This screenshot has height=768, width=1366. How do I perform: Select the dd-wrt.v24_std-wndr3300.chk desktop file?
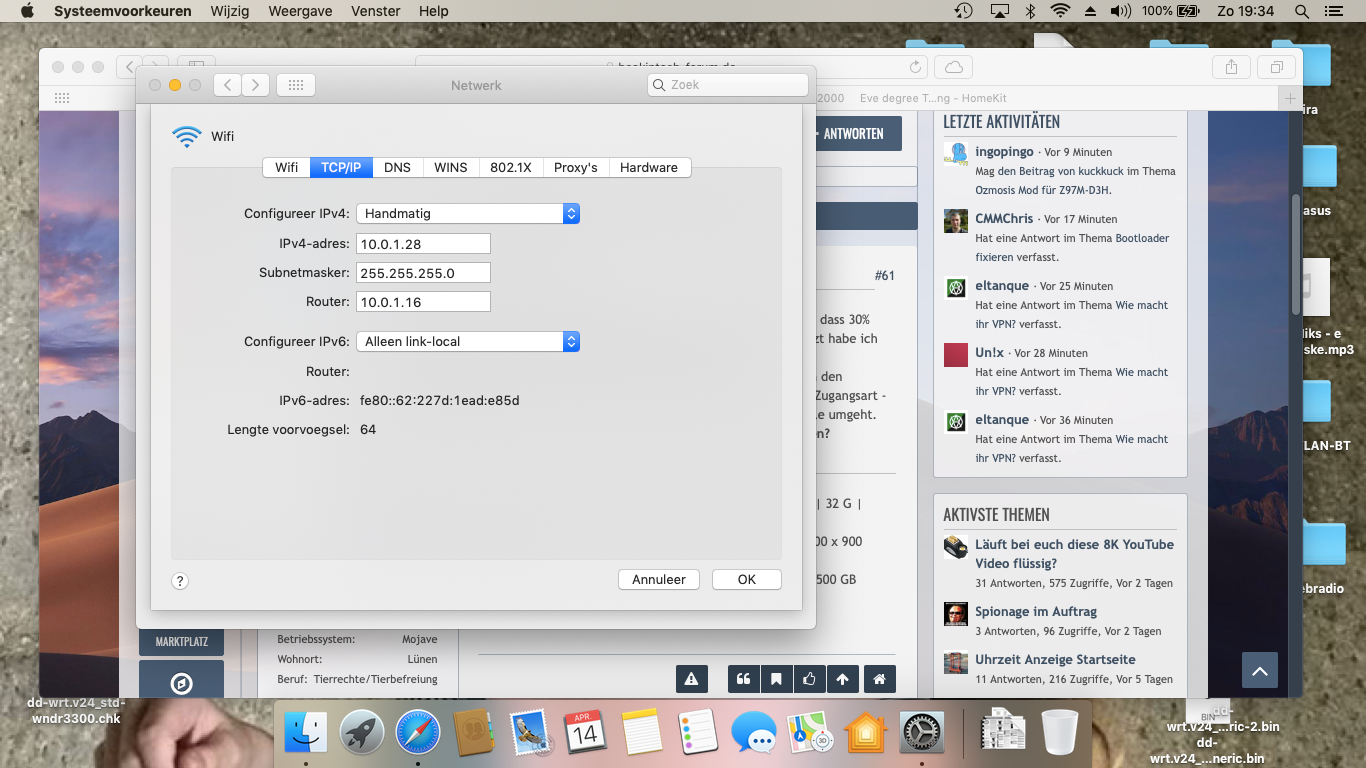(75, 710)
